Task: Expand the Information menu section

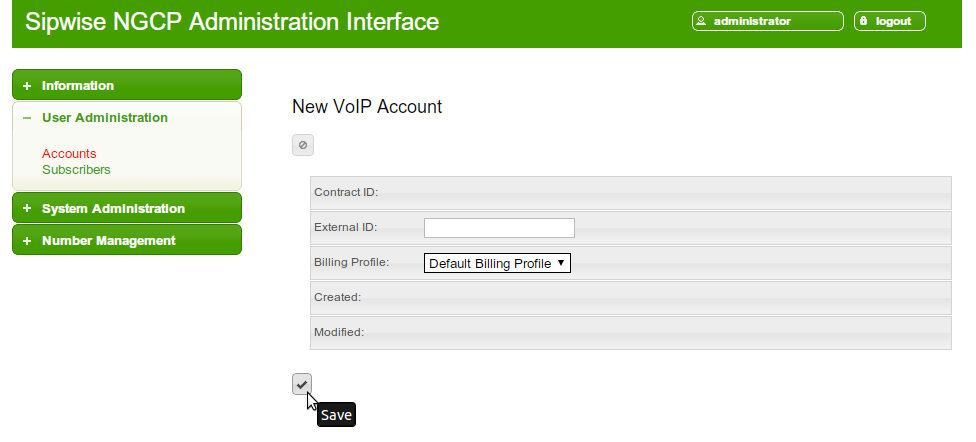Action: [x=127, y=85]
